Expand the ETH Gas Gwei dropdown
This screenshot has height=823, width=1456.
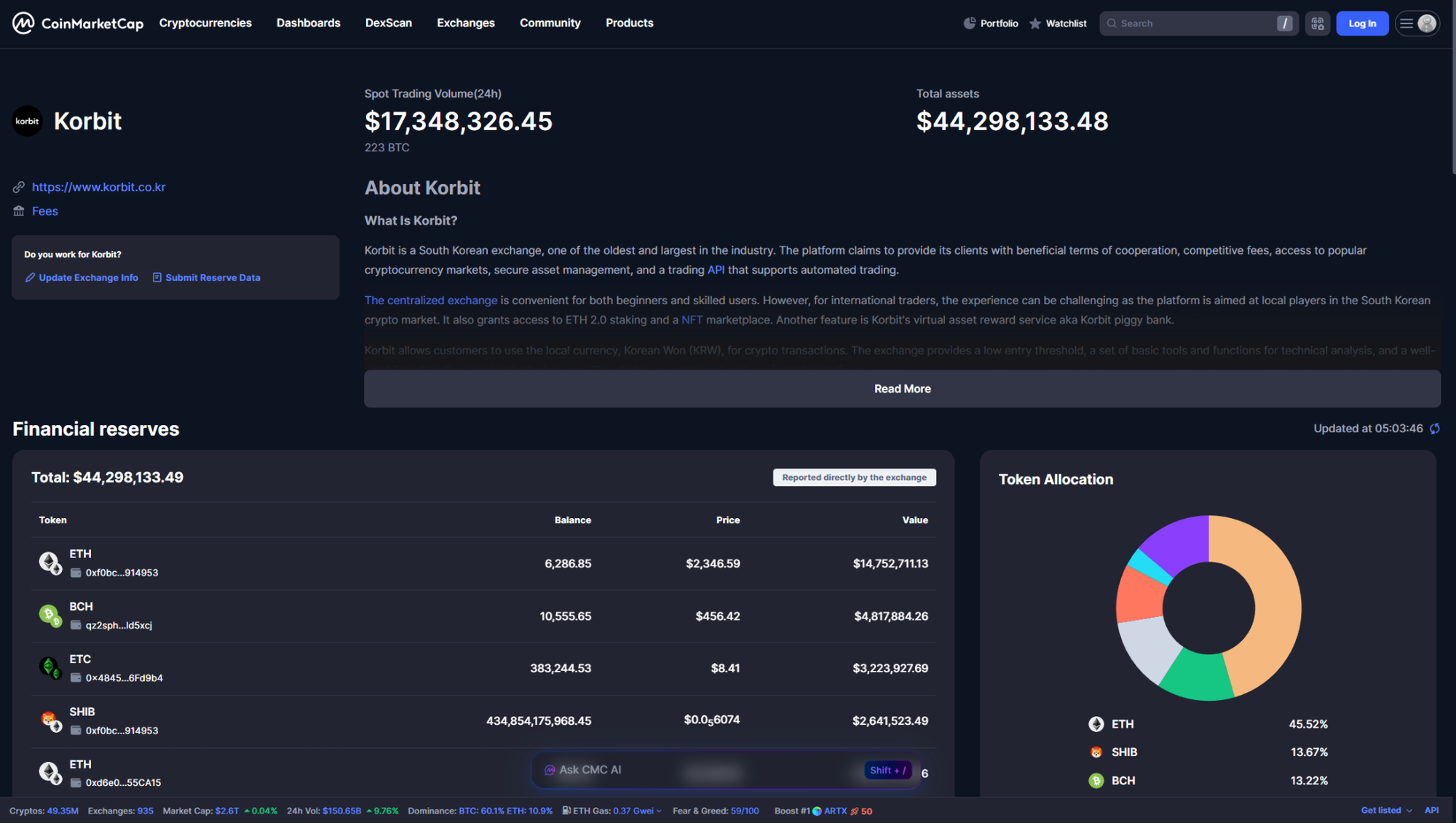pos(659,810)
